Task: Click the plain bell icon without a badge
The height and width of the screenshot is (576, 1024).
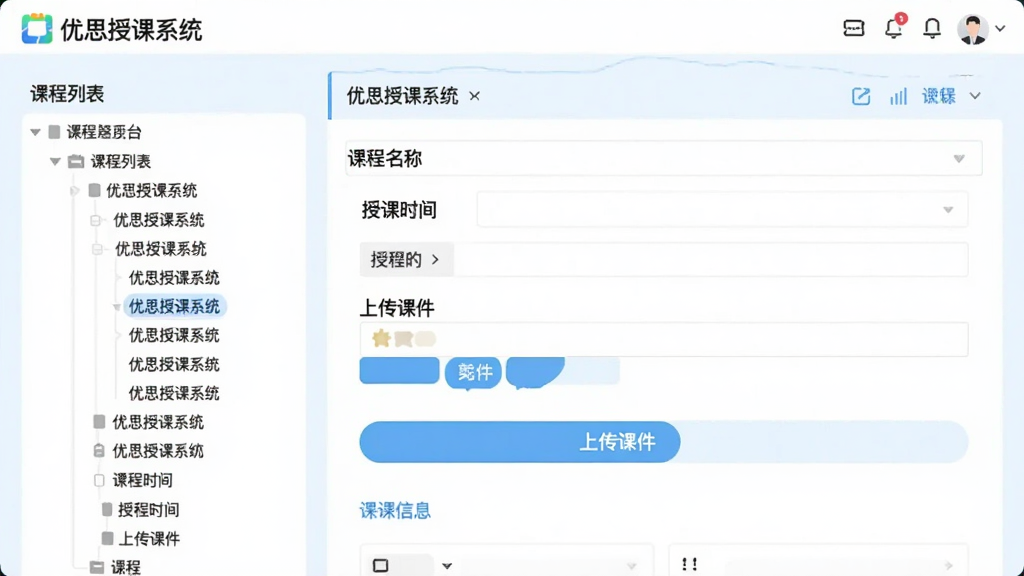Action: click(932, 28)
